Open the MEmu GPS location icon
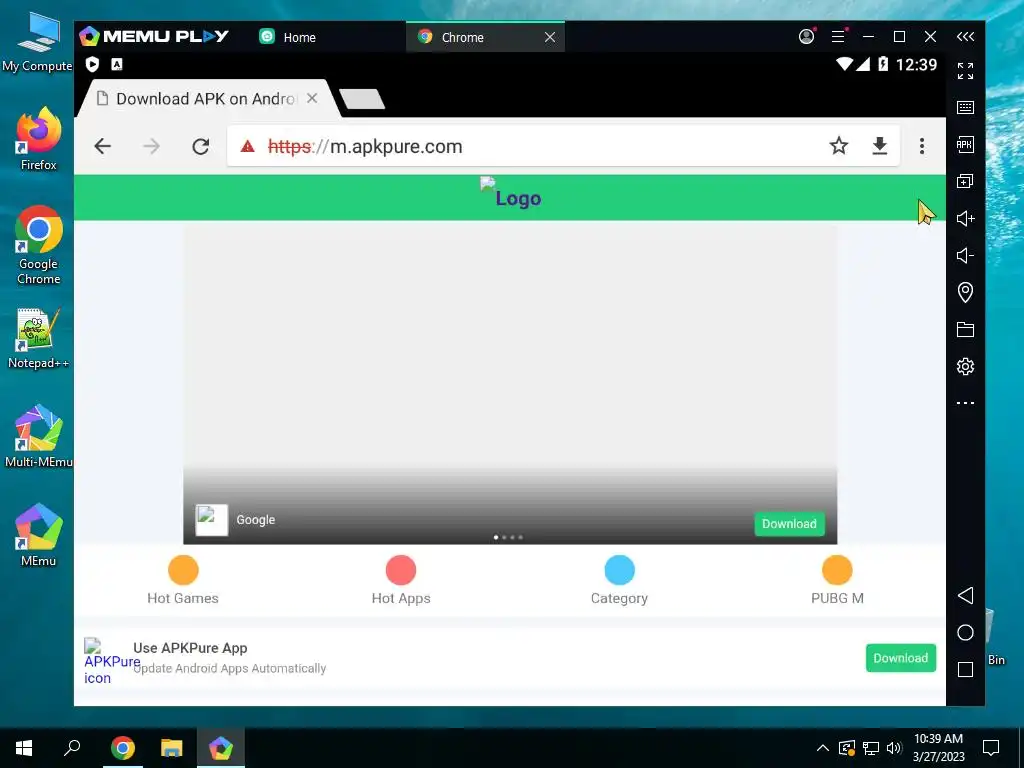Screen dimensions: 1024x768 [x=965, y=292]
